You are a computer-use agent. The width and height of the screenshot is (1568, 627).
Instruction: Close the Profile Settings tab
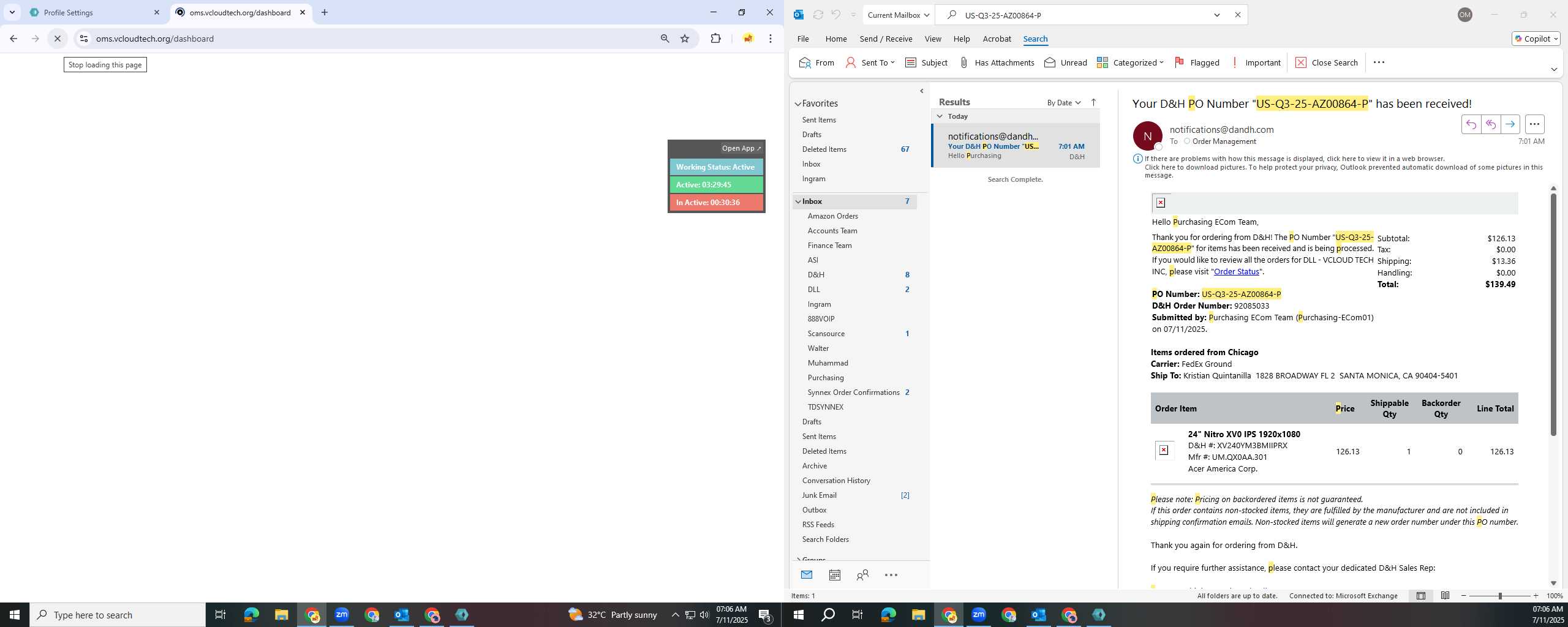[156, 12]
